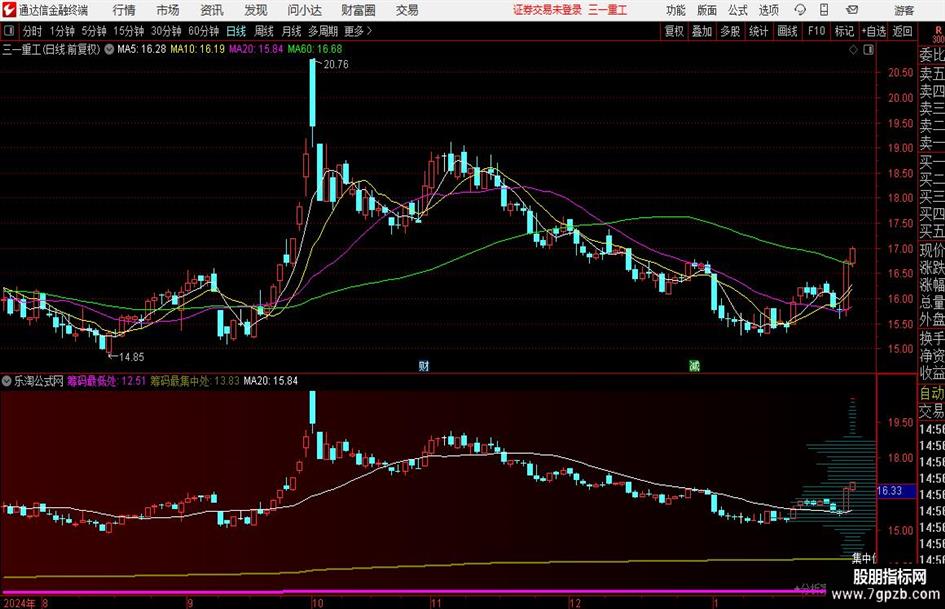Switch to the 15分钟 period tab
Screen dimensions: 945x609
click(x=129, y=31)
